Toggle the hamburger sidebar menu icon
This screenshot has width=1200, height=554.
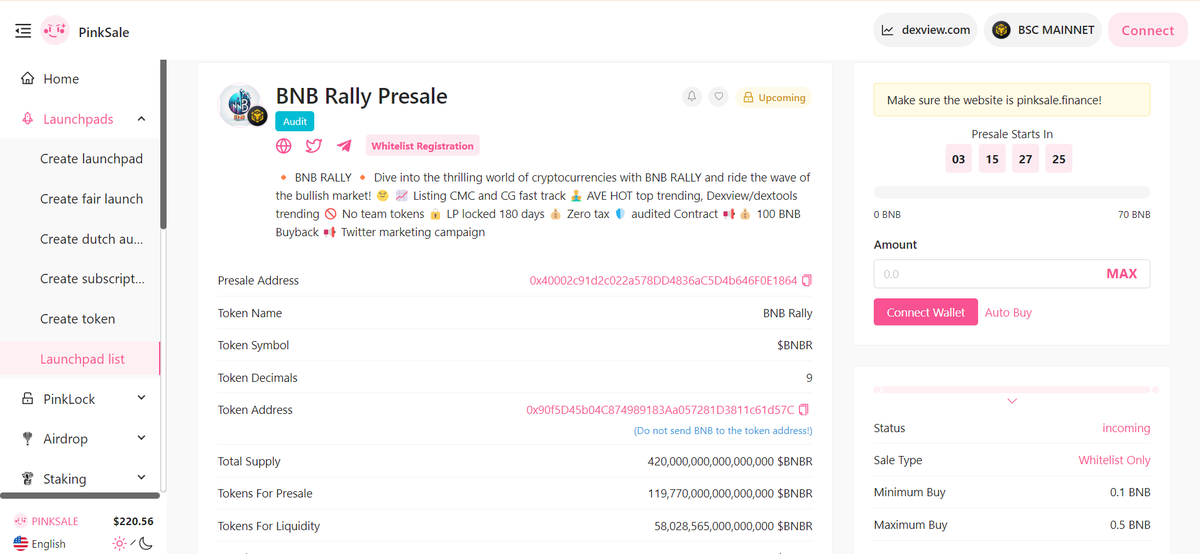tap(23, 31)
